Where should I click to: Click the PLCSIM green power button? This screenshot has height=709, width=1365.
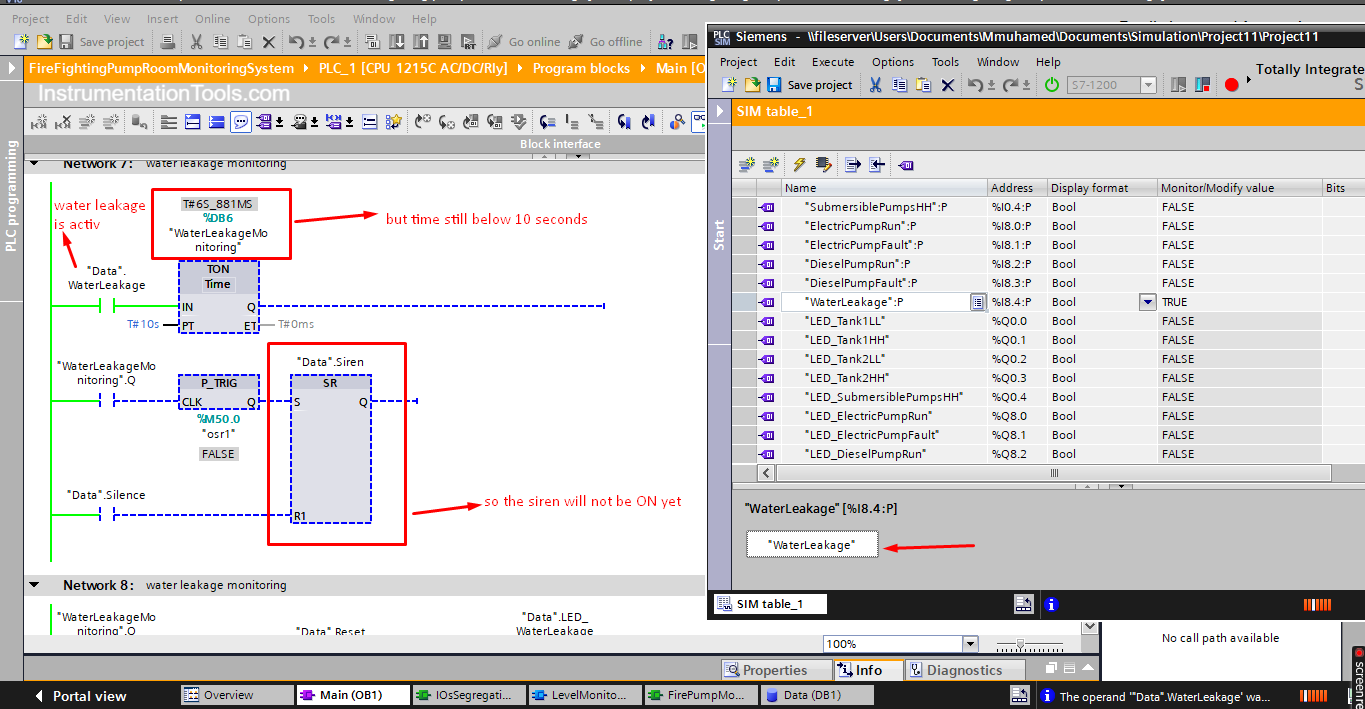(1051, 85)
